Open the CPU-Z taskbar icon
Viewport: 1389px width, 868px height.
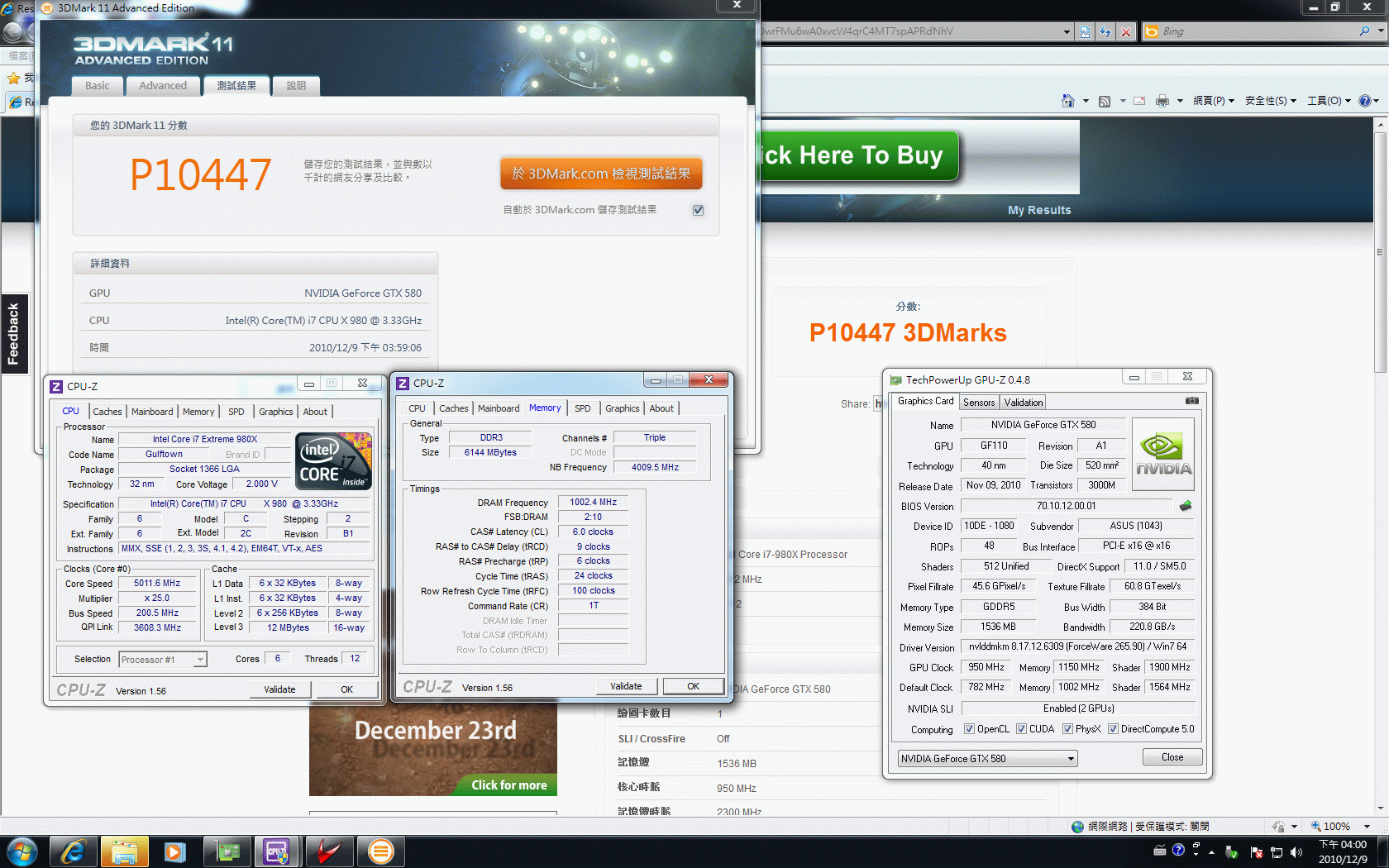[277, 851]
